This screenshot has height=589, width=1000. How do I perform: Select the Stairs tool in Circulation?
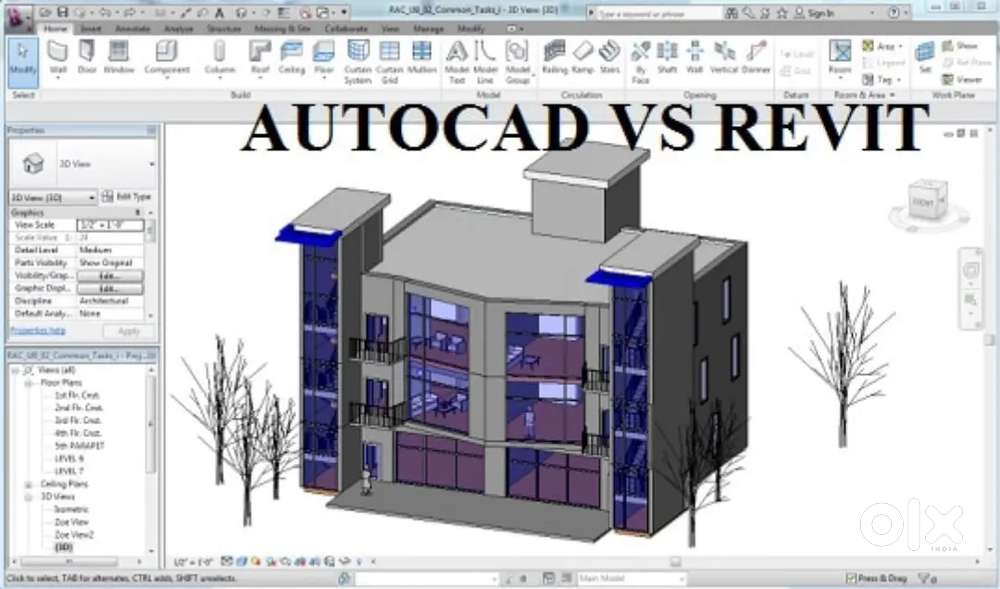(609, 56)
